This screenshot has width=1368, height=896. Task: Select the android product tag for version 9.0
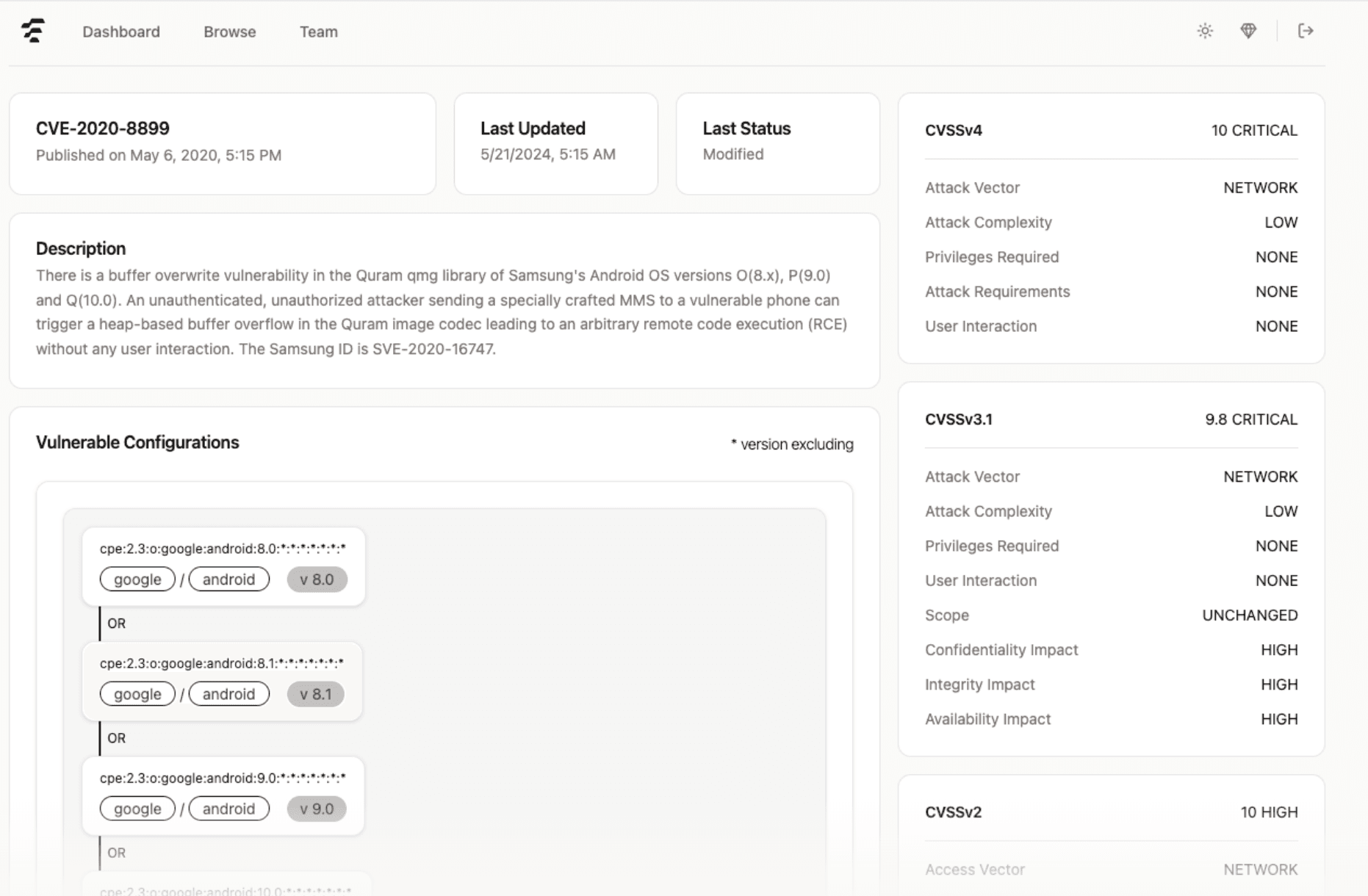[228, 809]
